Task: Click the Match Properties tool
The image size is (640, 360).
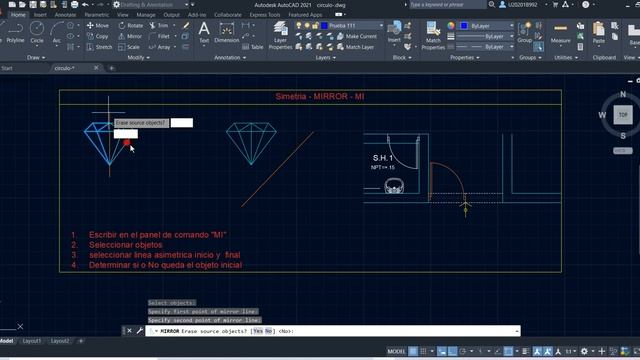Action: click(x=433, y=36)
